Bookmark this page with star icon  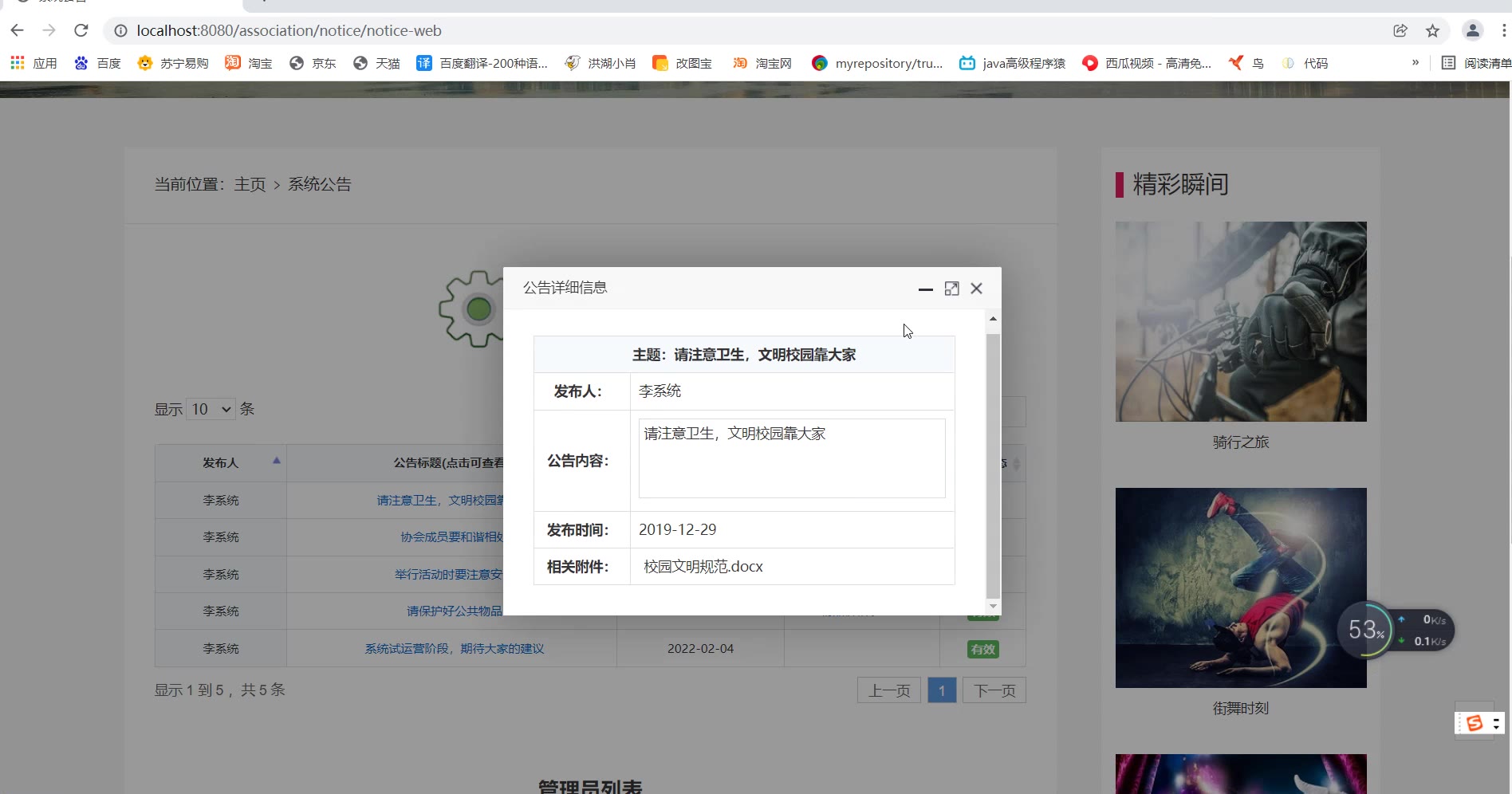click(x=1432, y=30)
